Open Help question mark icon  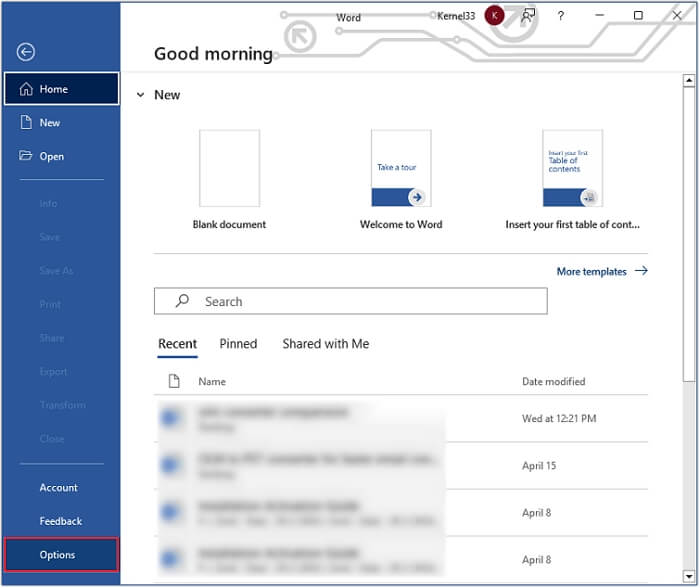coord(561,16)
